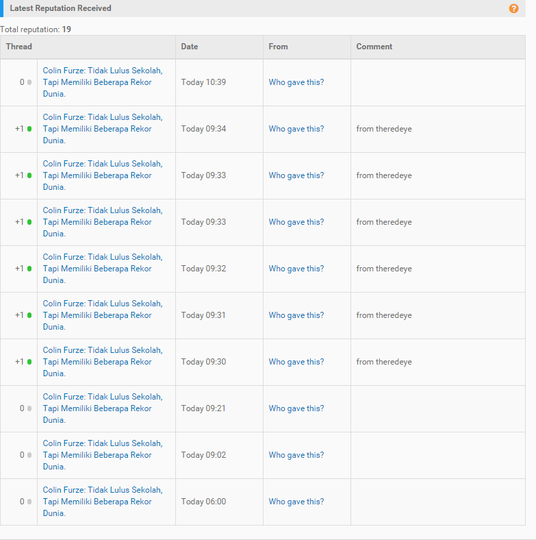Click the Comment column header
This screenshot has width=536, height=540.
(x=374, y=46)
